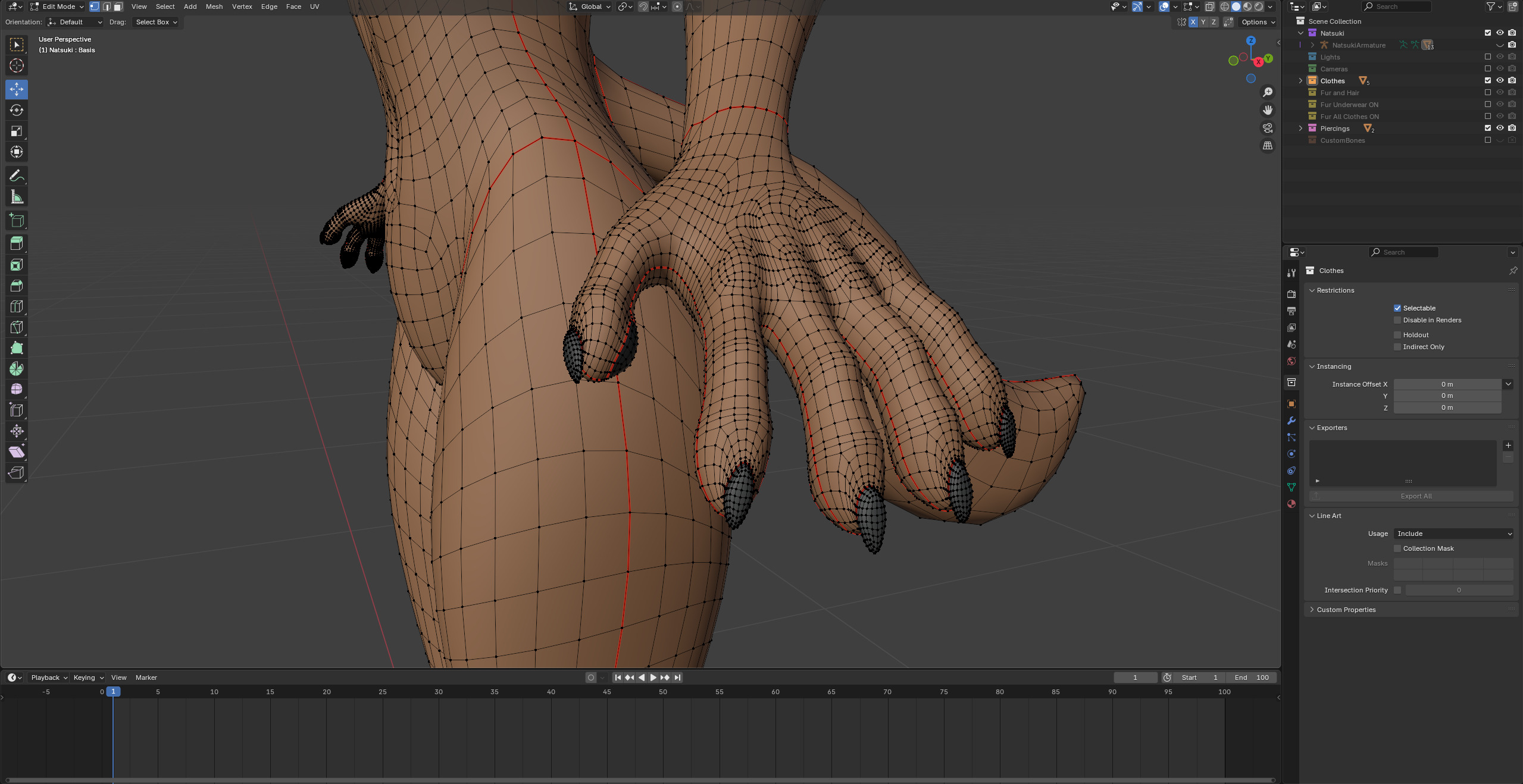Click the Intersection Priority value slider

[1458, 590]
